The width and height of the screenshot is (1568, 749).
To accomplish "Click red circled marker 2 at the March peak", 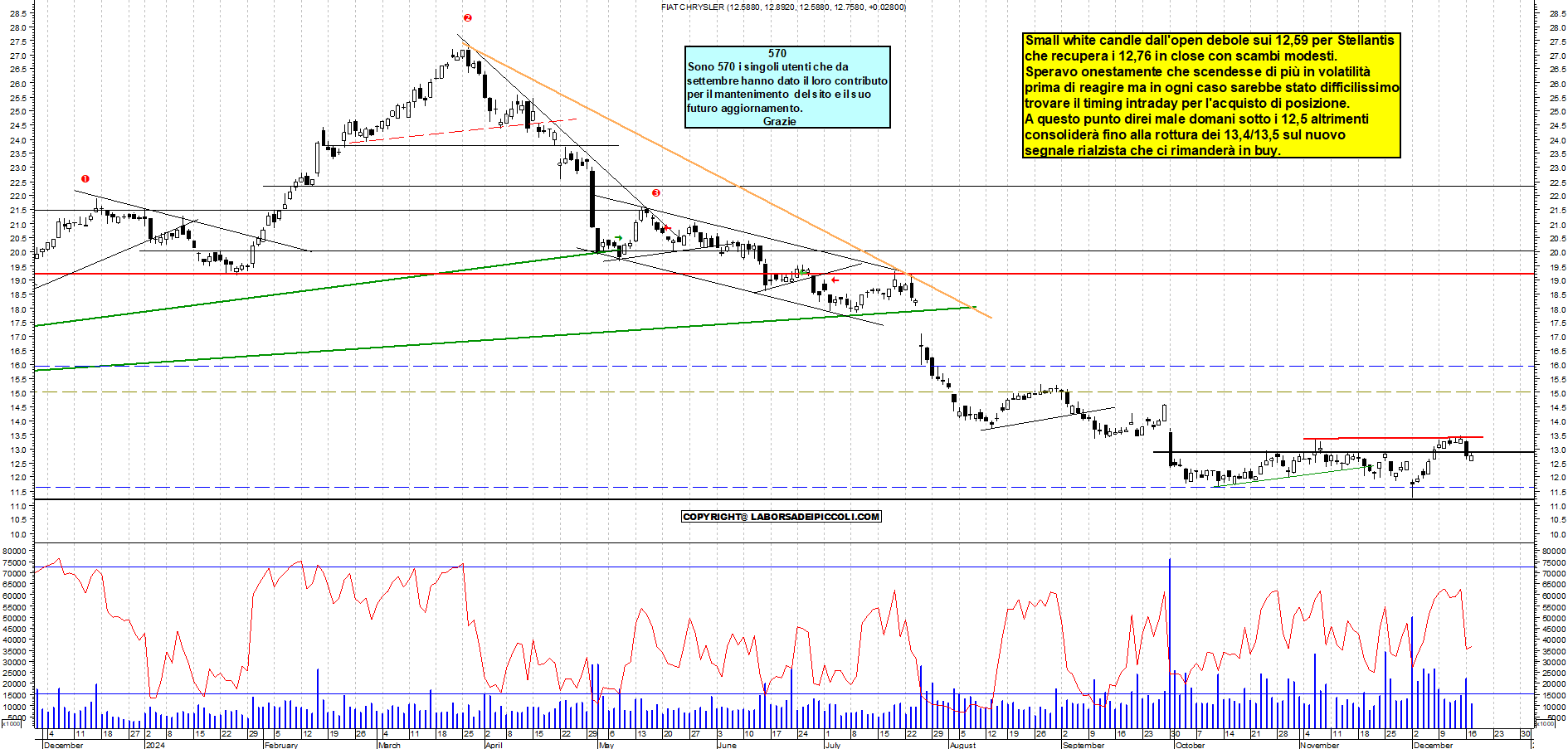I will (467, 17).
